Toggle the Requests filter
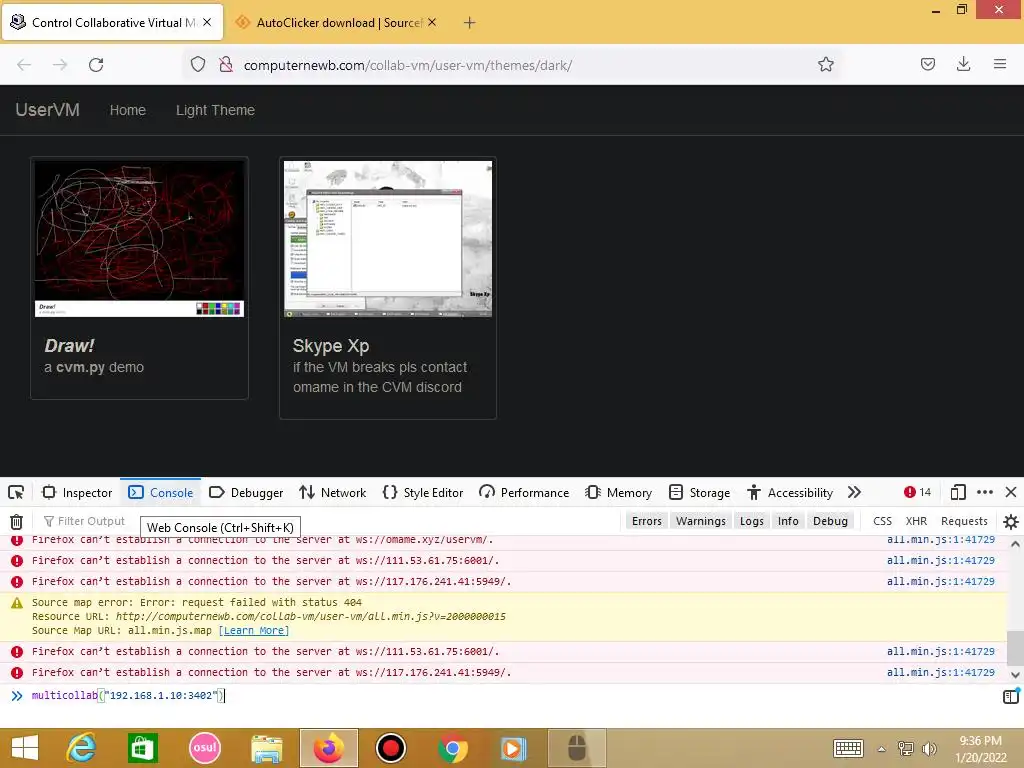 click(x=964, y=520)
